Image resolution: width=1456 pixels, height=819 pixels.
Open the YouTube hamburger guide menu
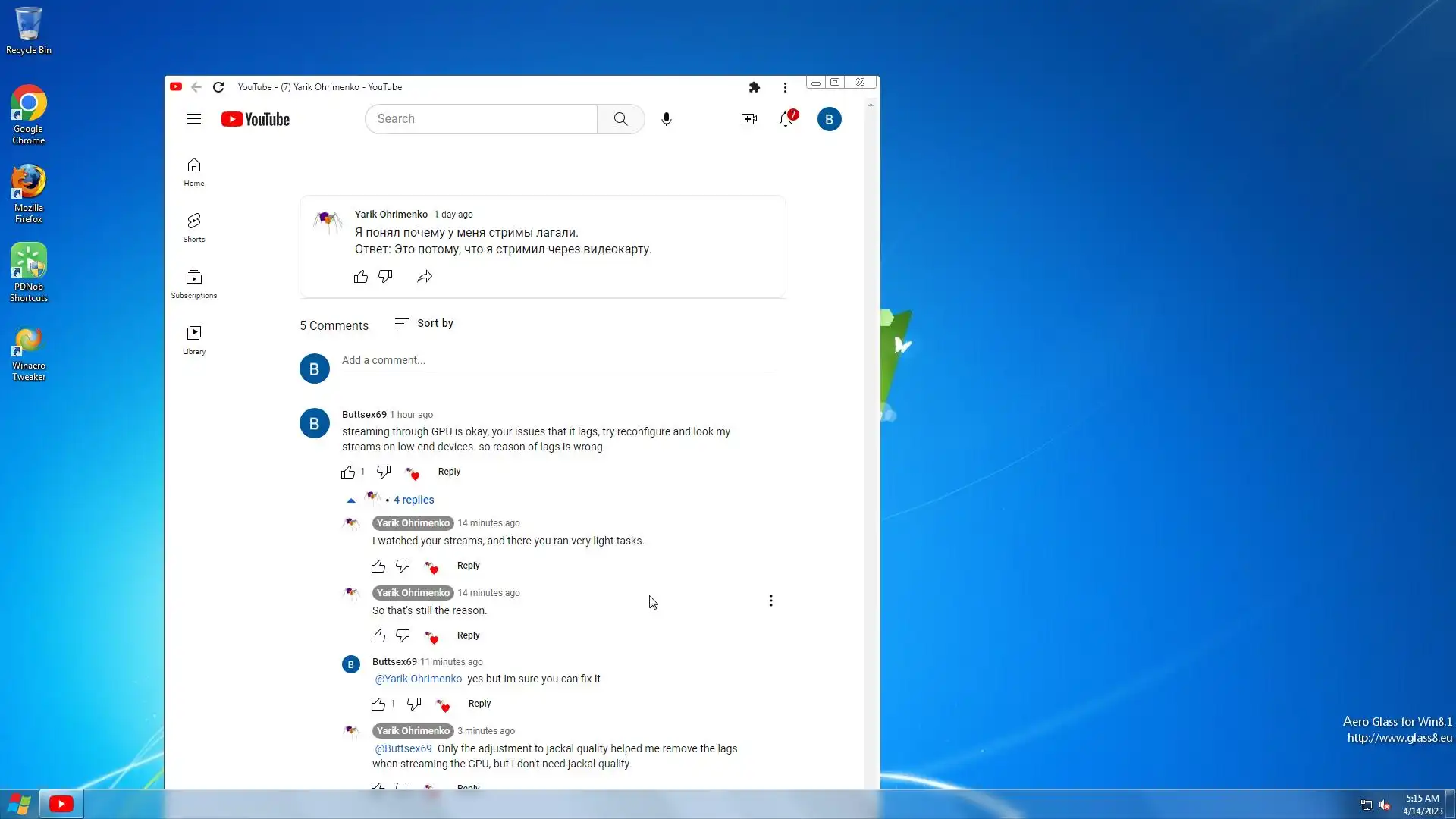(194, 119)
